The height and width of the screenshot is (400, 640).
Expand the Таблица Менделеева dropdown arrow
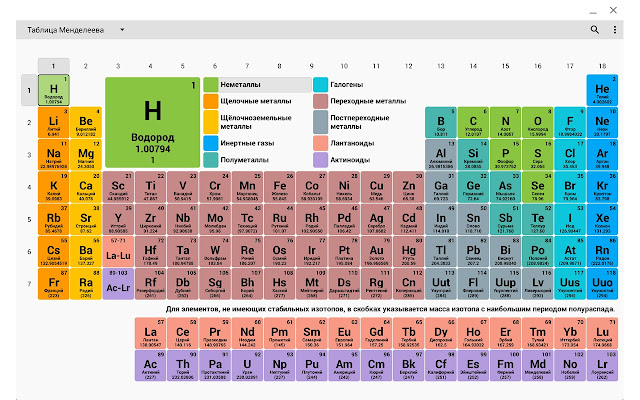(122, 30)
